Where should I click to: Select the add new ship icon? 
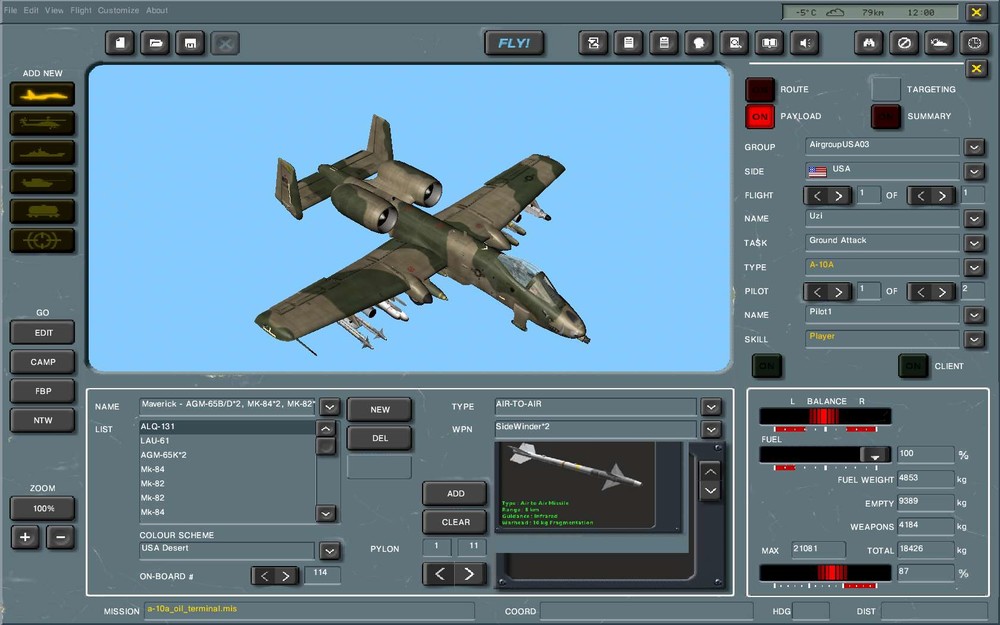point(43,153)
